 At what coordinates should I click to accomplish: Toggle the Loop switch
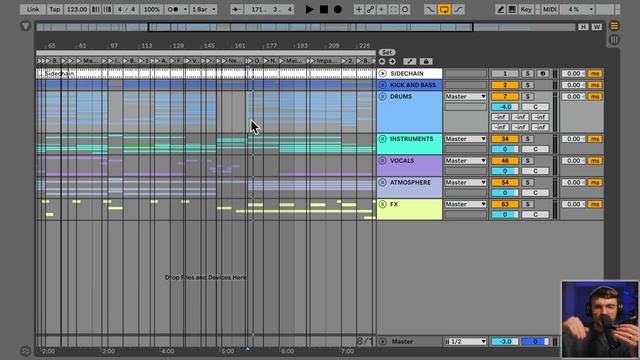click(x=444, y=9)
